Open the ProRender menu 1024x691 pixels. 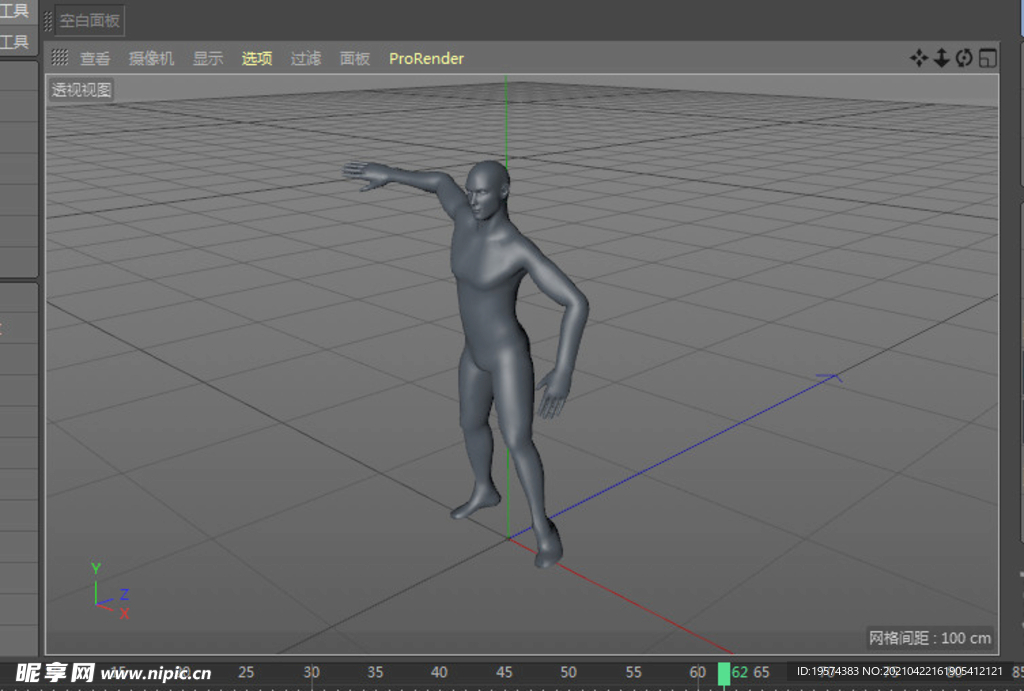[426, 59]
